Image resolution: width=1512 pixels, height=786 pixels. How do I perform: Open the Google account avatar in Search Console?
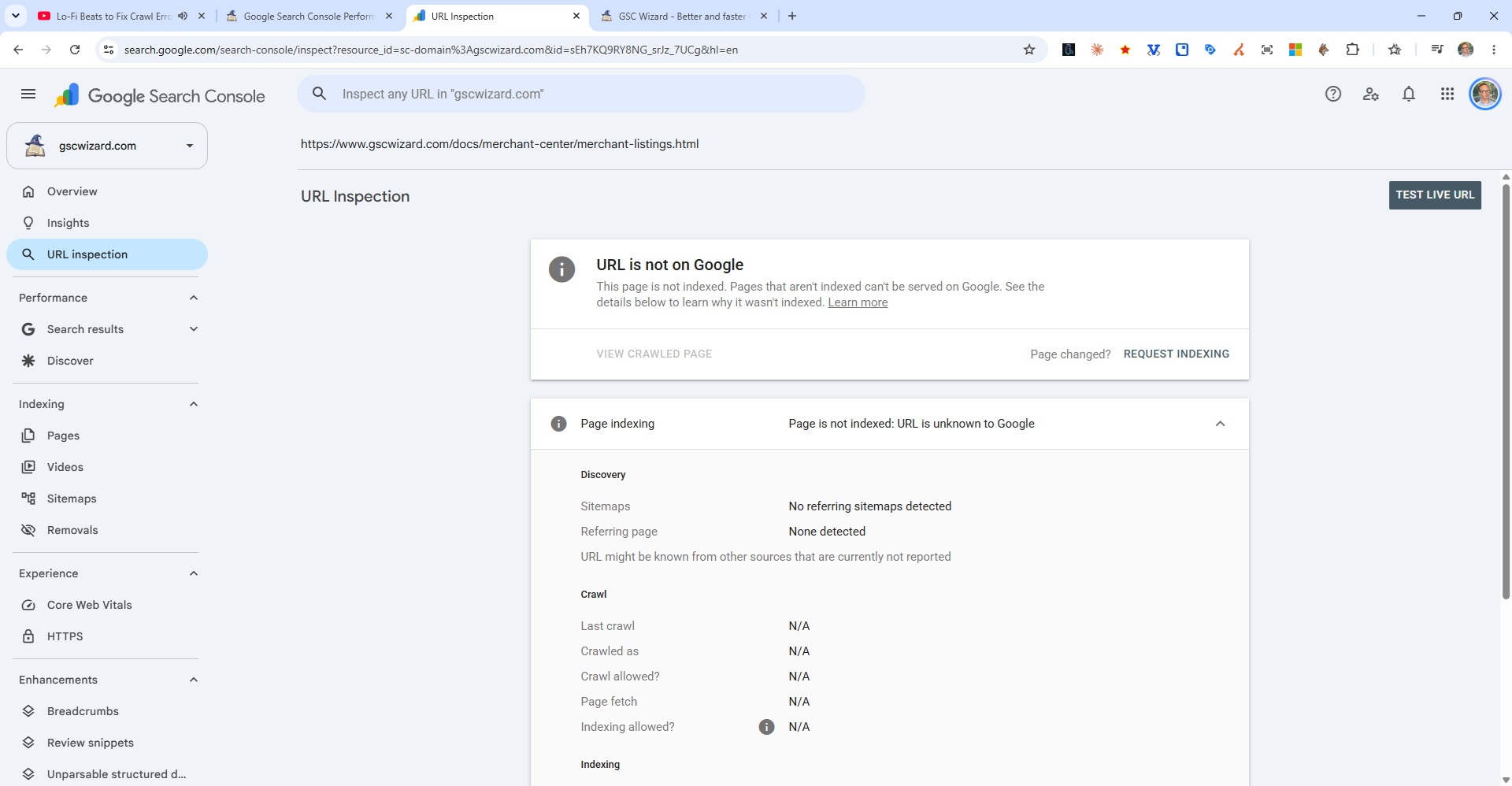point(1485,95)
